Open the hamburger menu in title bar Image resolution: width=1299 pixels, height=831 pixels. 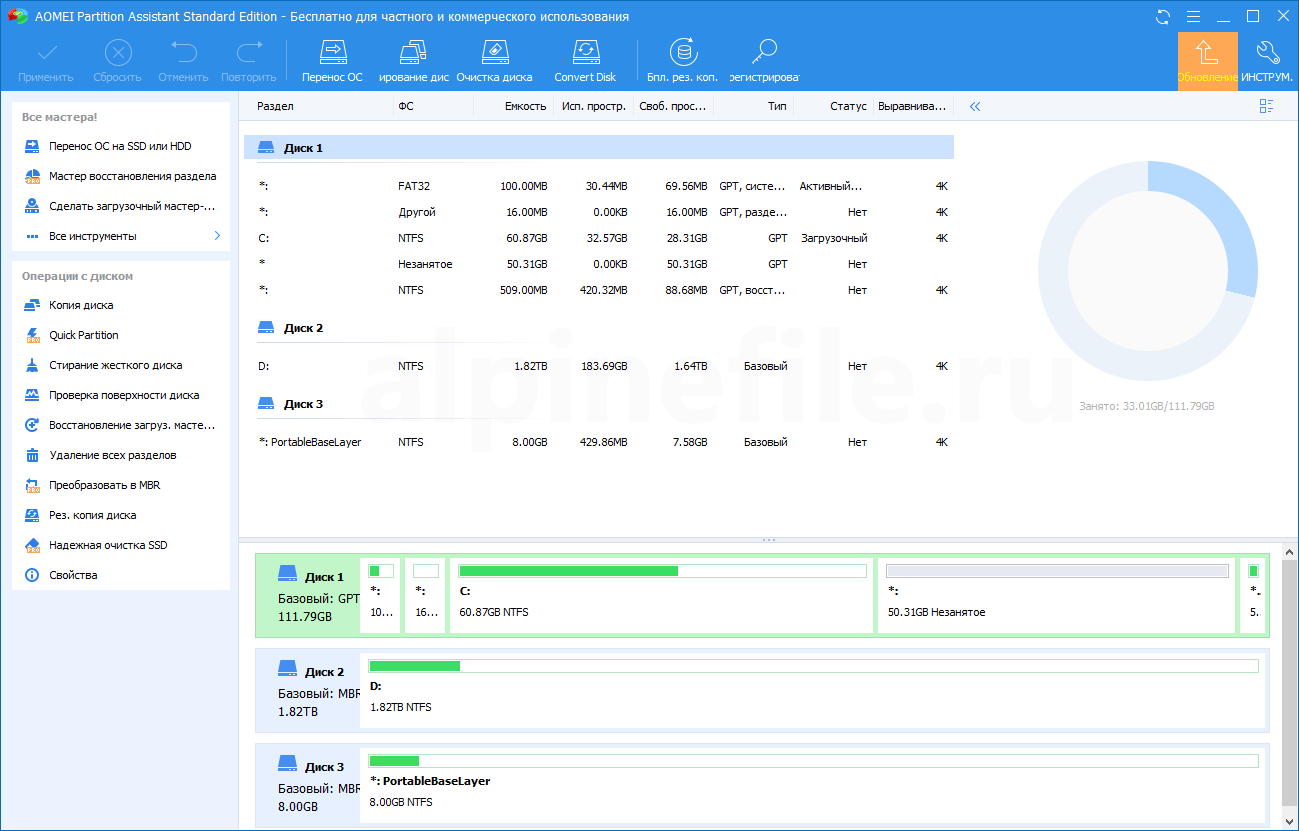point(1193,17)
